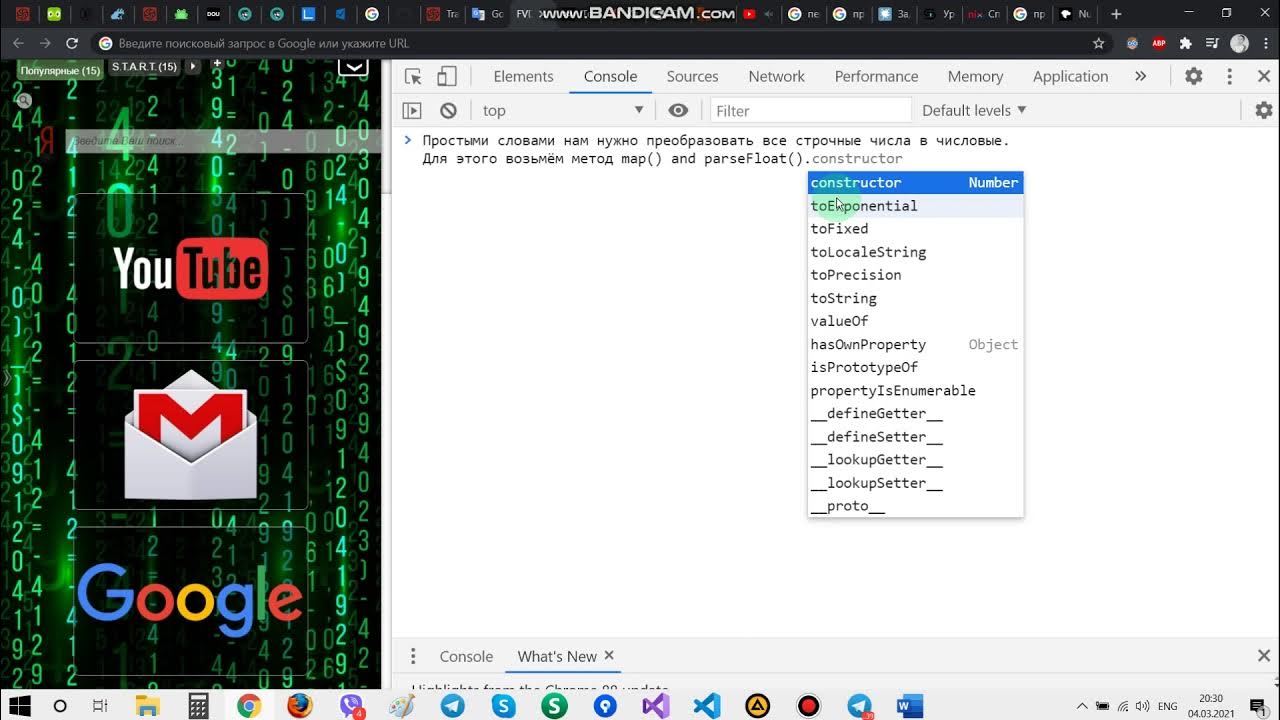Select the What's New drawer tab
This screenshot has height=720, width=1280.
pyautogui.click(x=557, y=656)
